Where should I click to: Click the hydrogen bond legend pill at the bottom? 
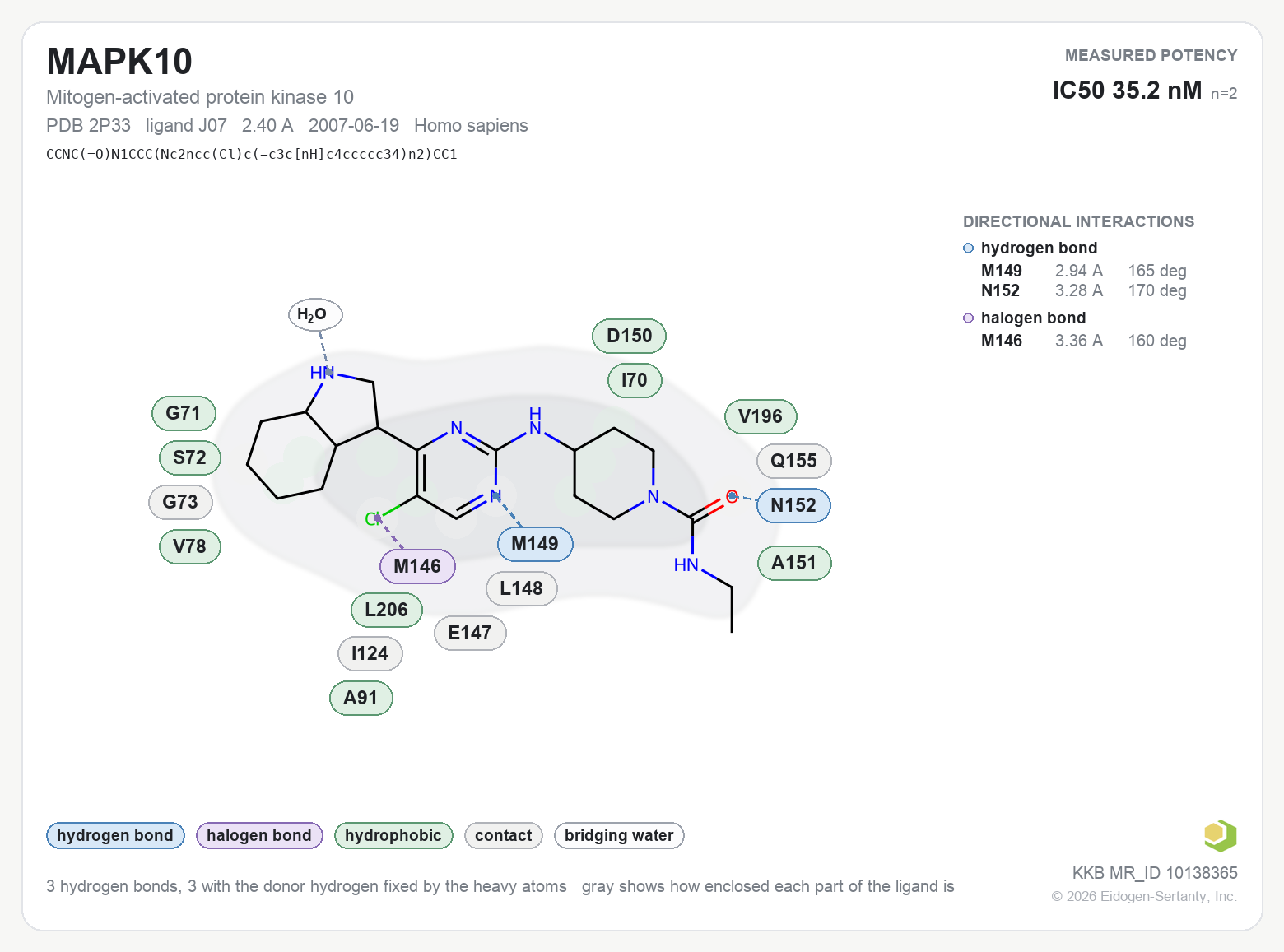click(115, 836)
